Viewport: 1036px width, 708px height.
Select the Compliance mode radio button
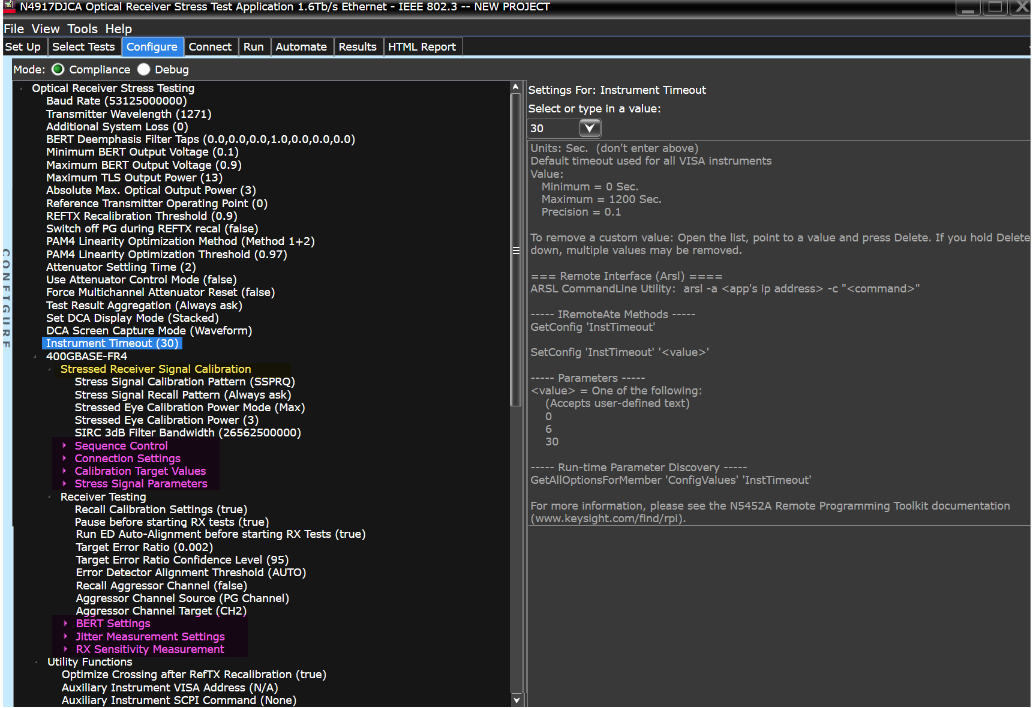point(58,69)
